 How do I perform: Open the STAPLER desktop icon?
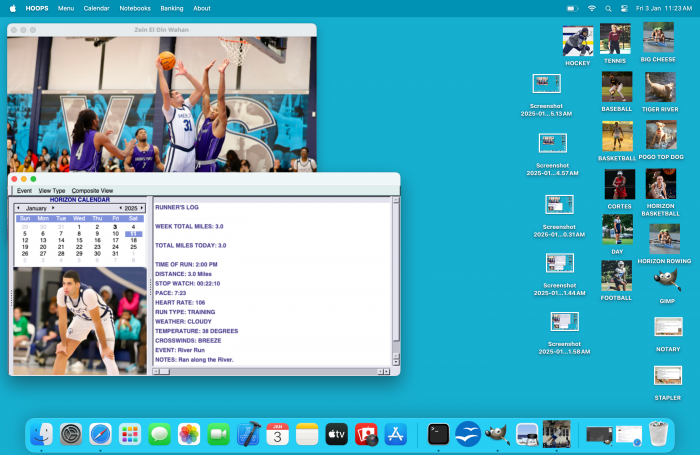(667, 376)
